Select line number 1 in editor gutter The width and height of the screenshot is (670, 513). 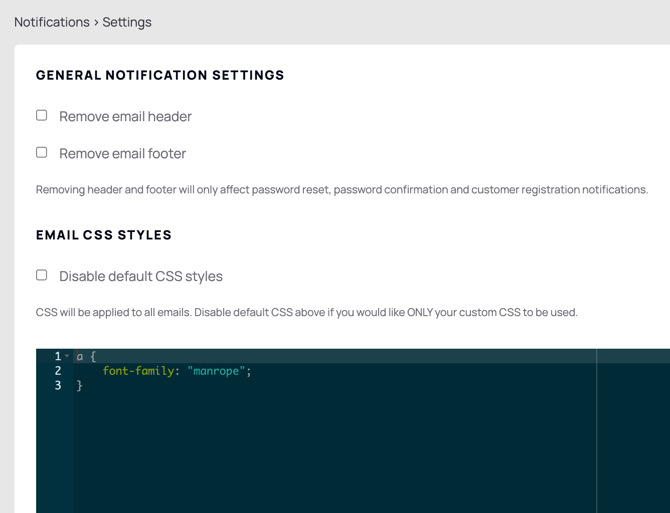click(x=58, y=356)
